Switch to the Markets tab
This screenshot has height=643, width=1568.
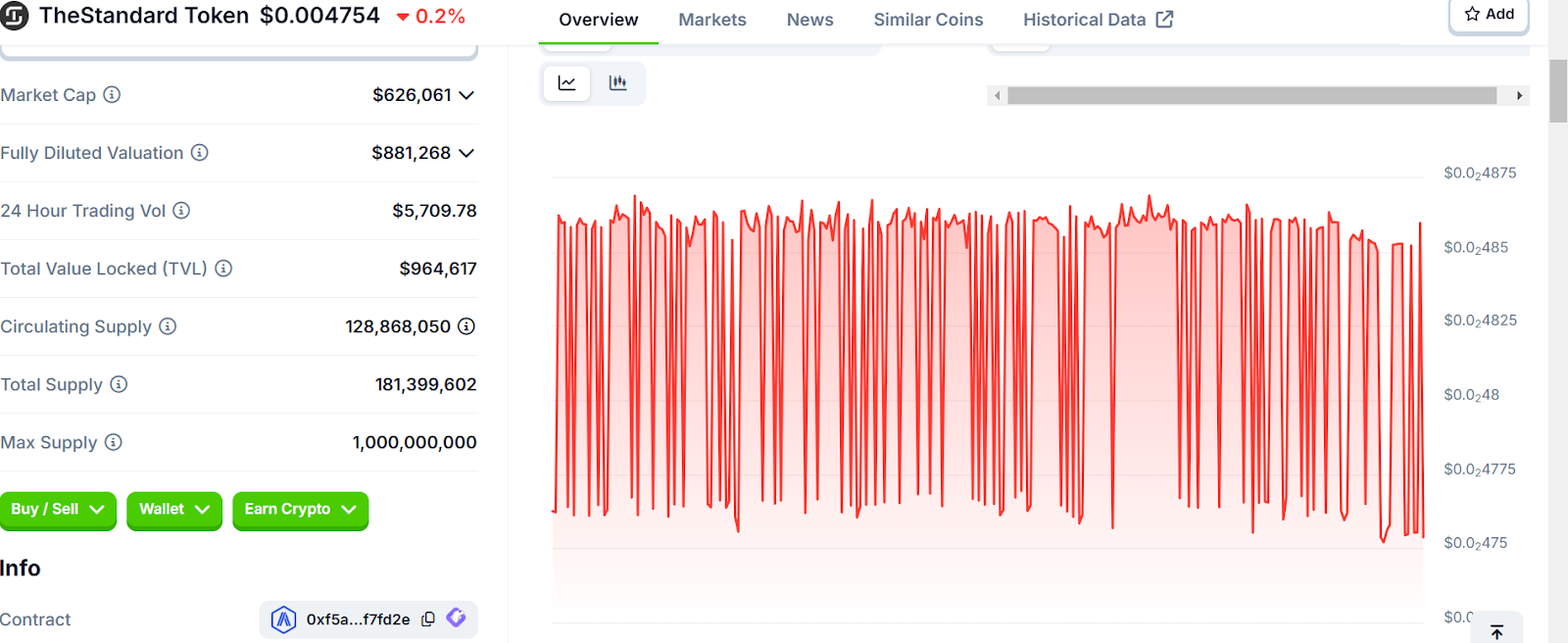point(712,20)
